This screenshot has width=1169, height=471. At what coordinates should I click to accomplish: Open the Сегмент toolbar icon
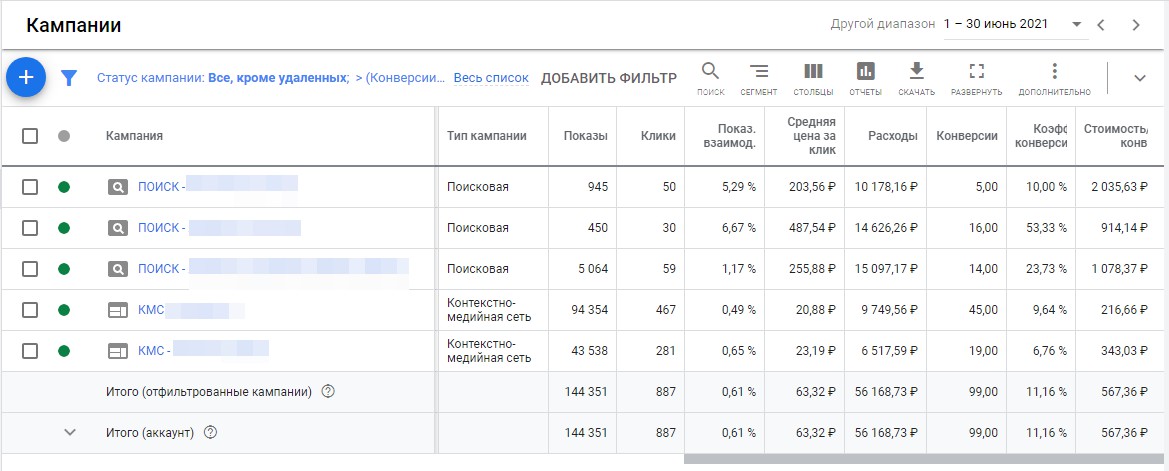[x=759, y=72]
